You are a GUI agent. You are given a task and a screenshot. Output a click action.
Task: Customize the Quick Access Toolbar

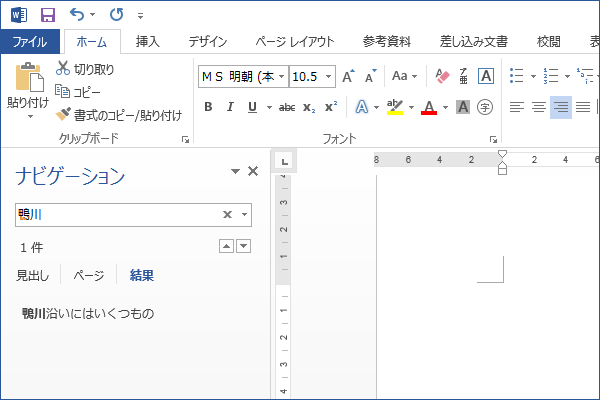(x=140, y=16)
